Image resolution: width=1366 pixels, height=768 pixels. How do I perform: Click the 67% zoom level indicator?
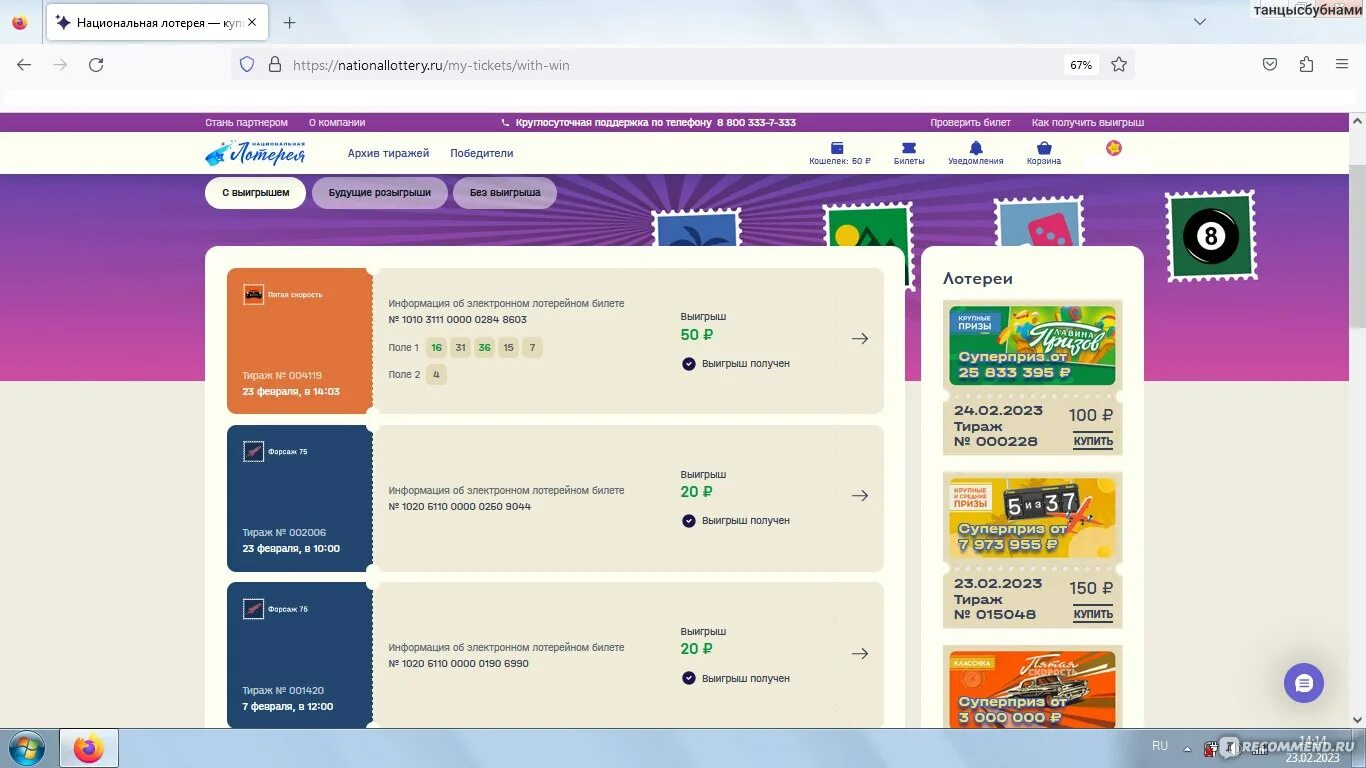[x=1081, y=65]
